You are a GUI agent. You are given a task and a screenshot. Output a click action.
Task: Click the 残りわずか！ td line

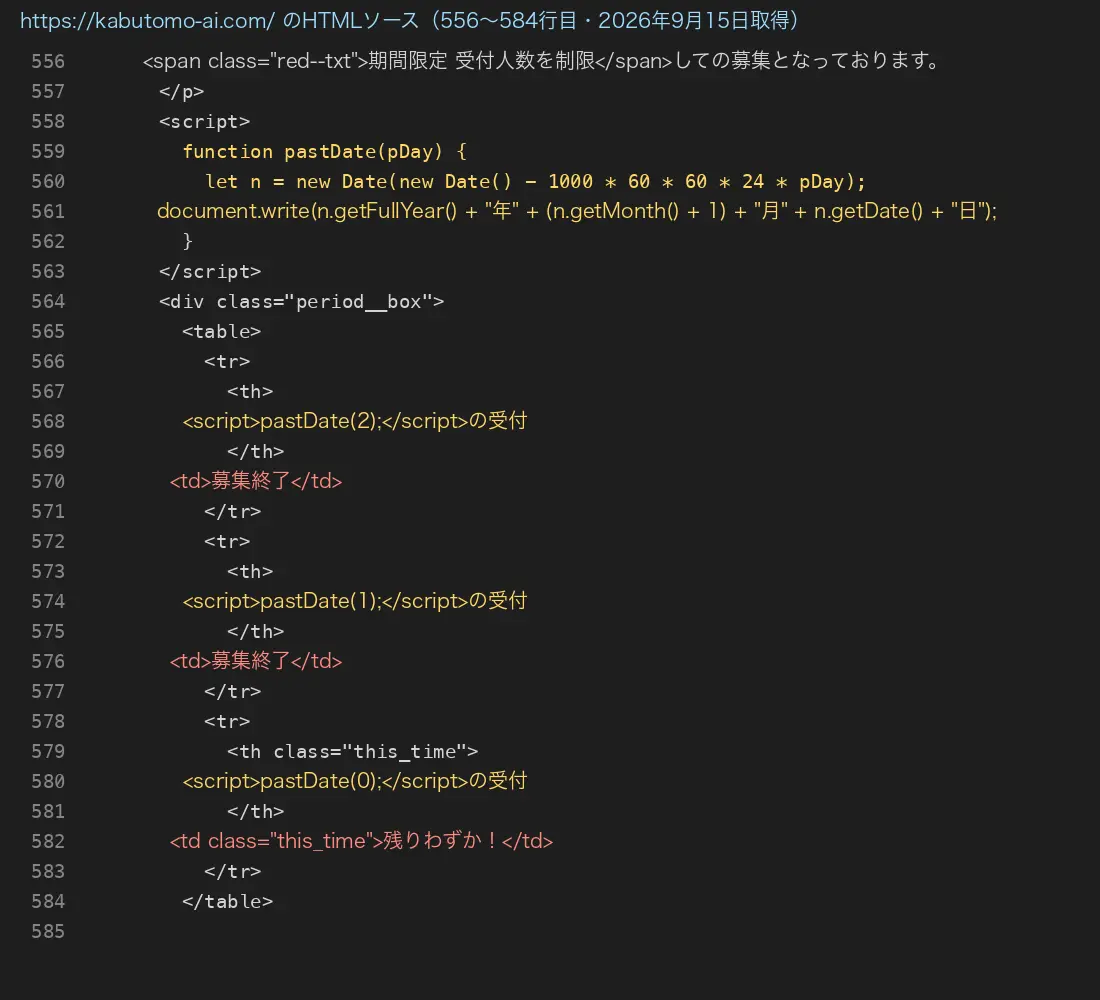point(361,841)
